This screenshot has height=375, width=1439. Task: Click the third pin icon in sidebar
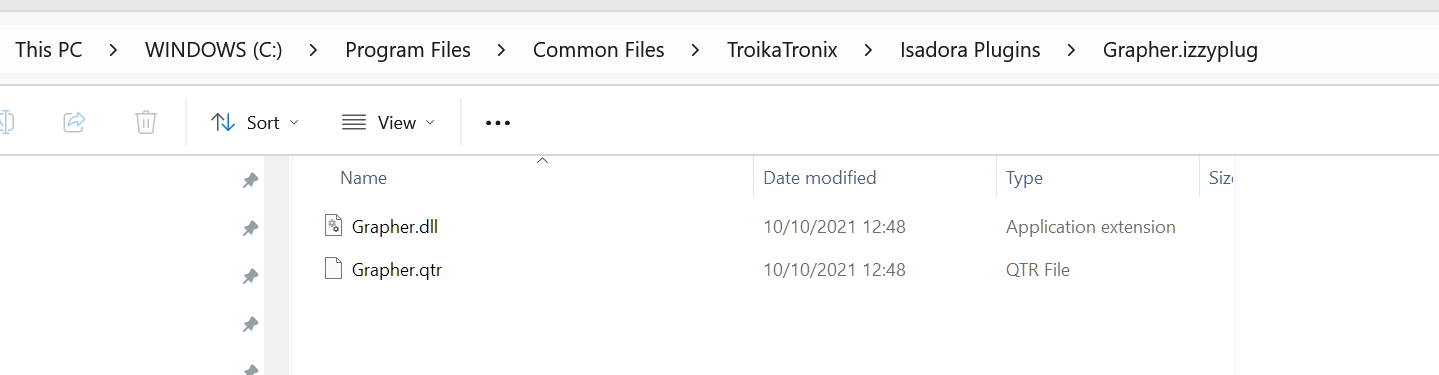pyautogui.click(x=250, y=276)
